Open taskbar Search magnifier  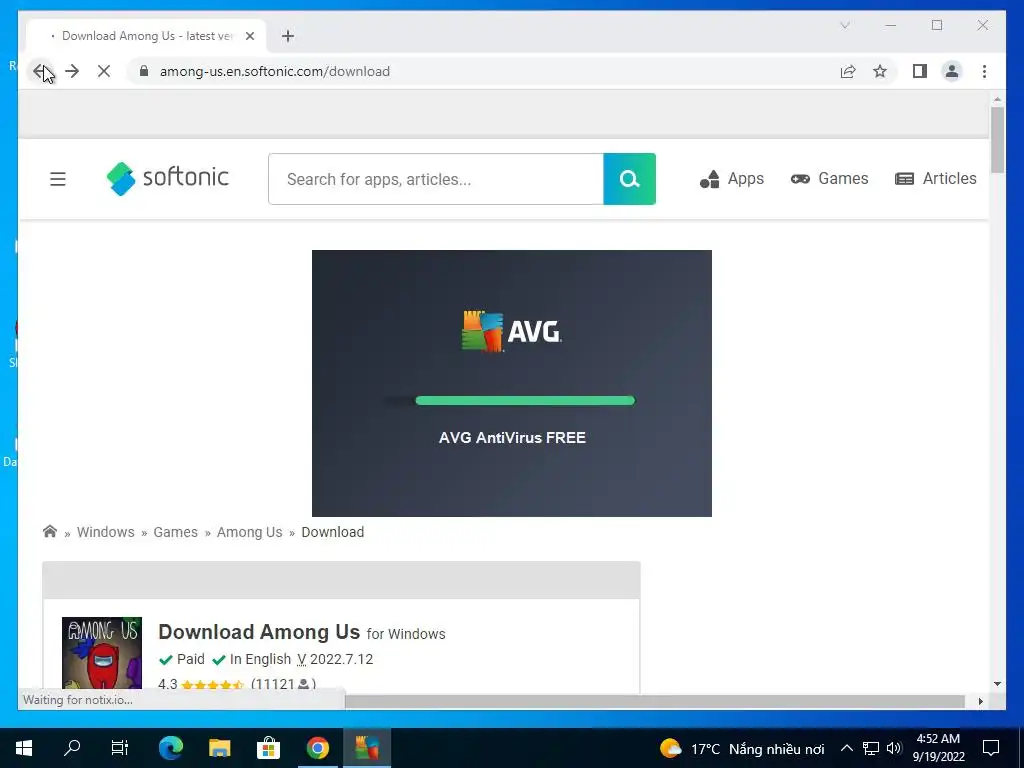pos(72,748)
